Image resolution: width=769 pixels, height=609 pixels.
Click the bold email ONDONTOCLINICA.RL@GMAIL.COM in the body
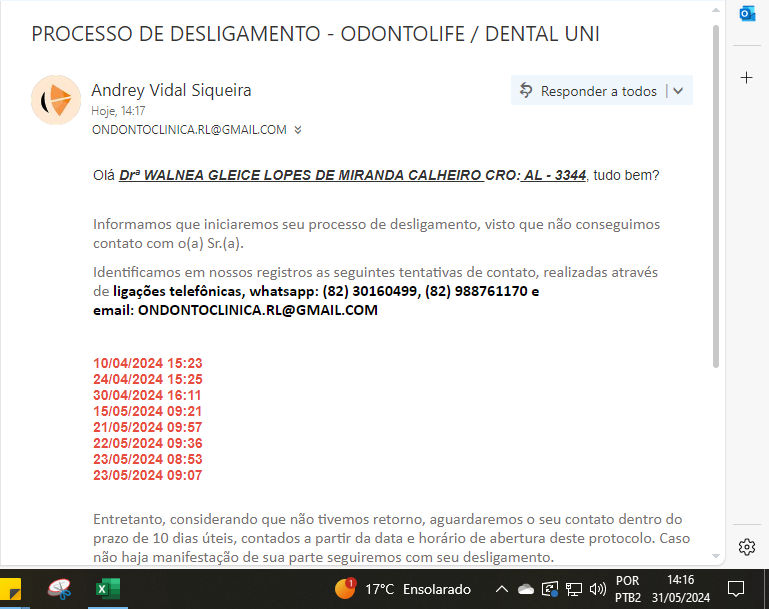point(258,310)
